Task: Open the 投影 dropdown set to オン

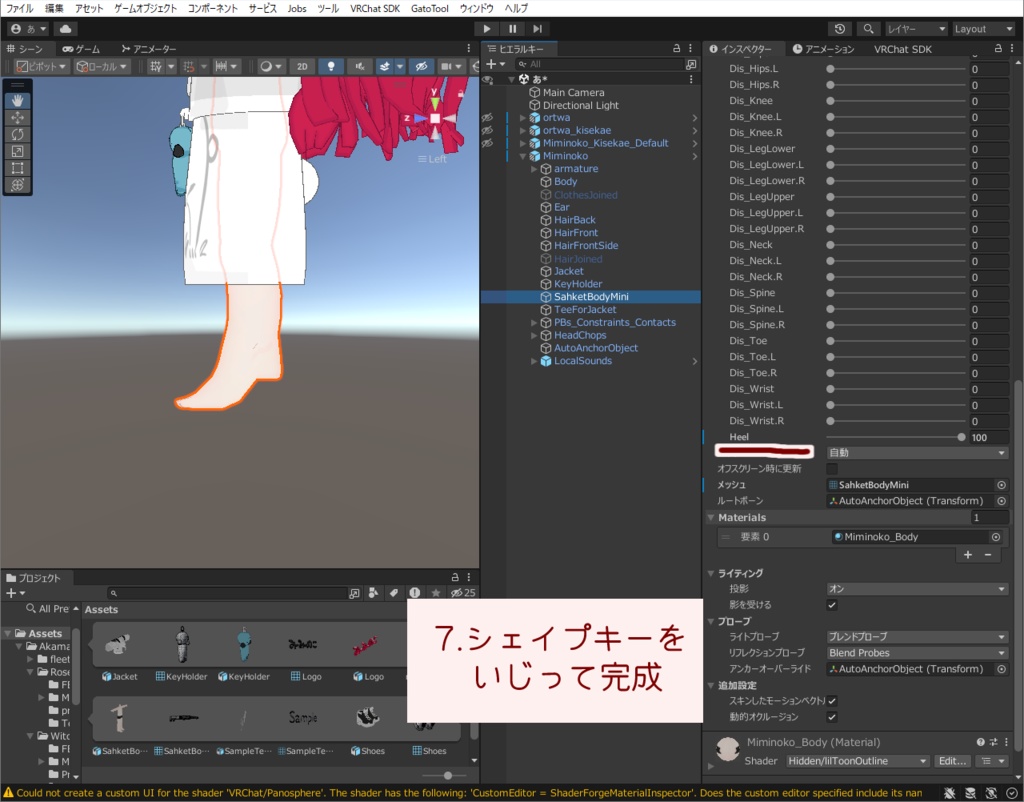Action: tap(917, 589)
